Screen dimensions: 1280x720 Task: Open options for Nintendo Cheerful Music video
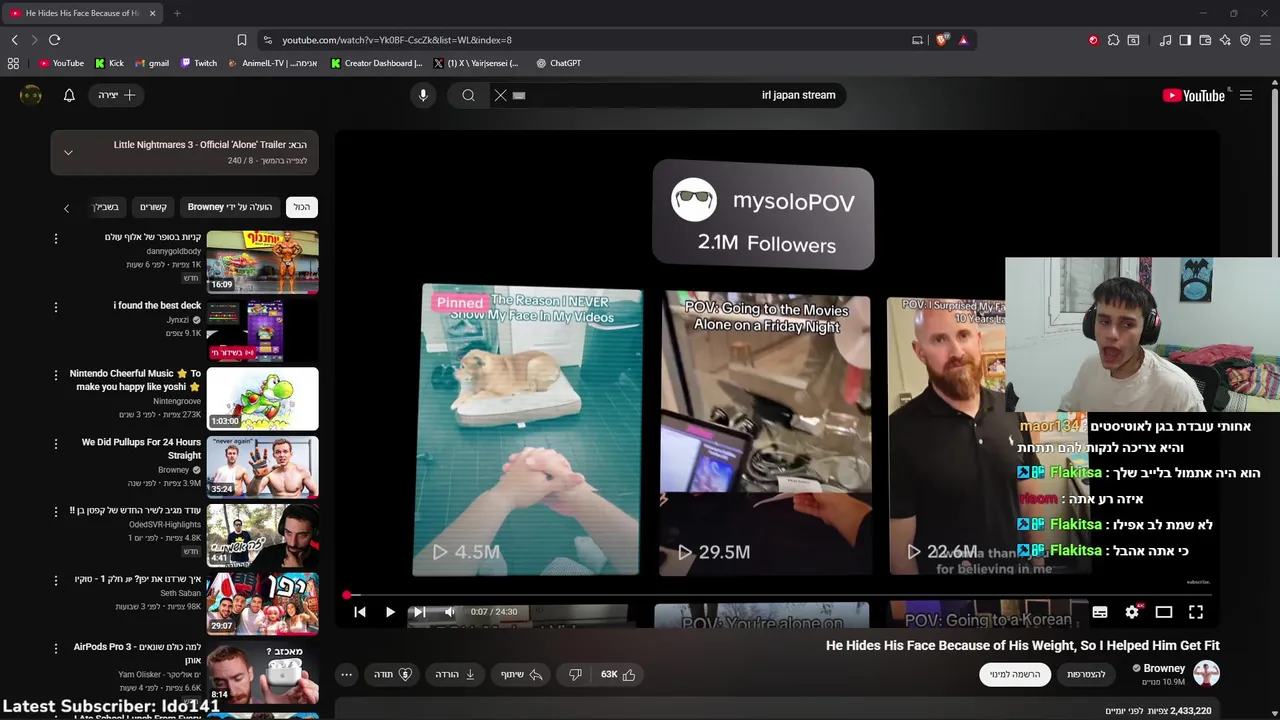[56, 374]
